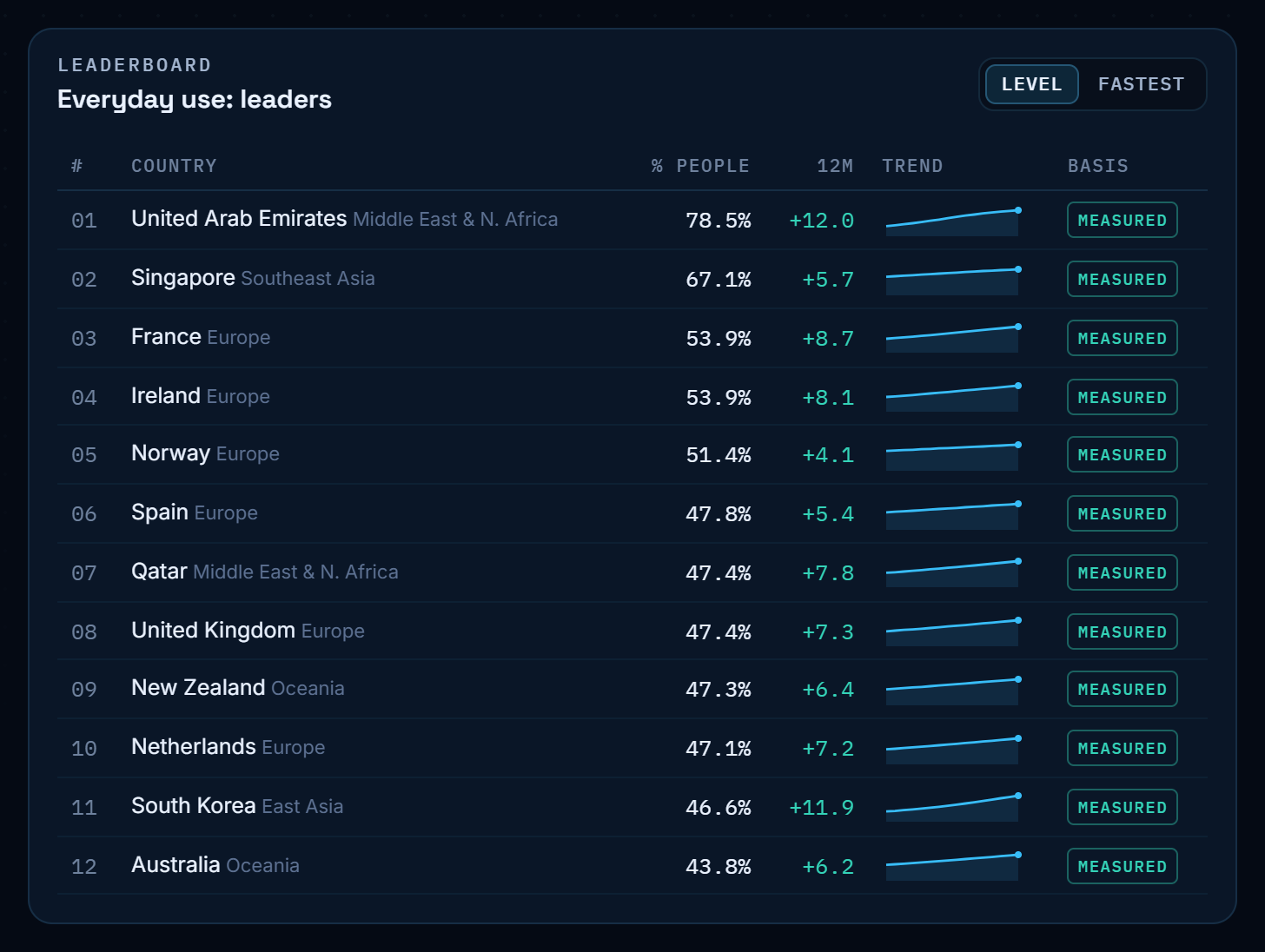The width and height of the screenshot is (1265, 952).
Task: Switch to the LEVEL view toggle
Action: pyautogui.click(x=1031, y=84)
